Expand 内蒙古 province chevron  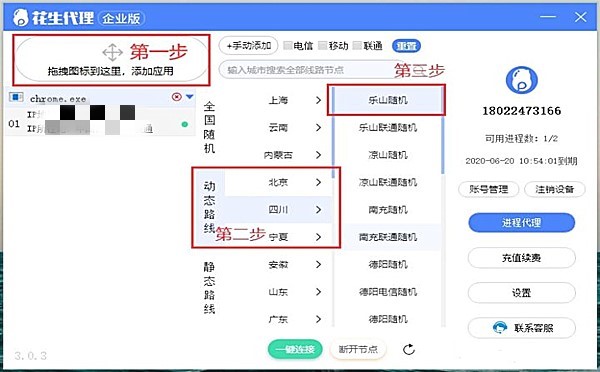pyautogui.click(x=318, y=155)
